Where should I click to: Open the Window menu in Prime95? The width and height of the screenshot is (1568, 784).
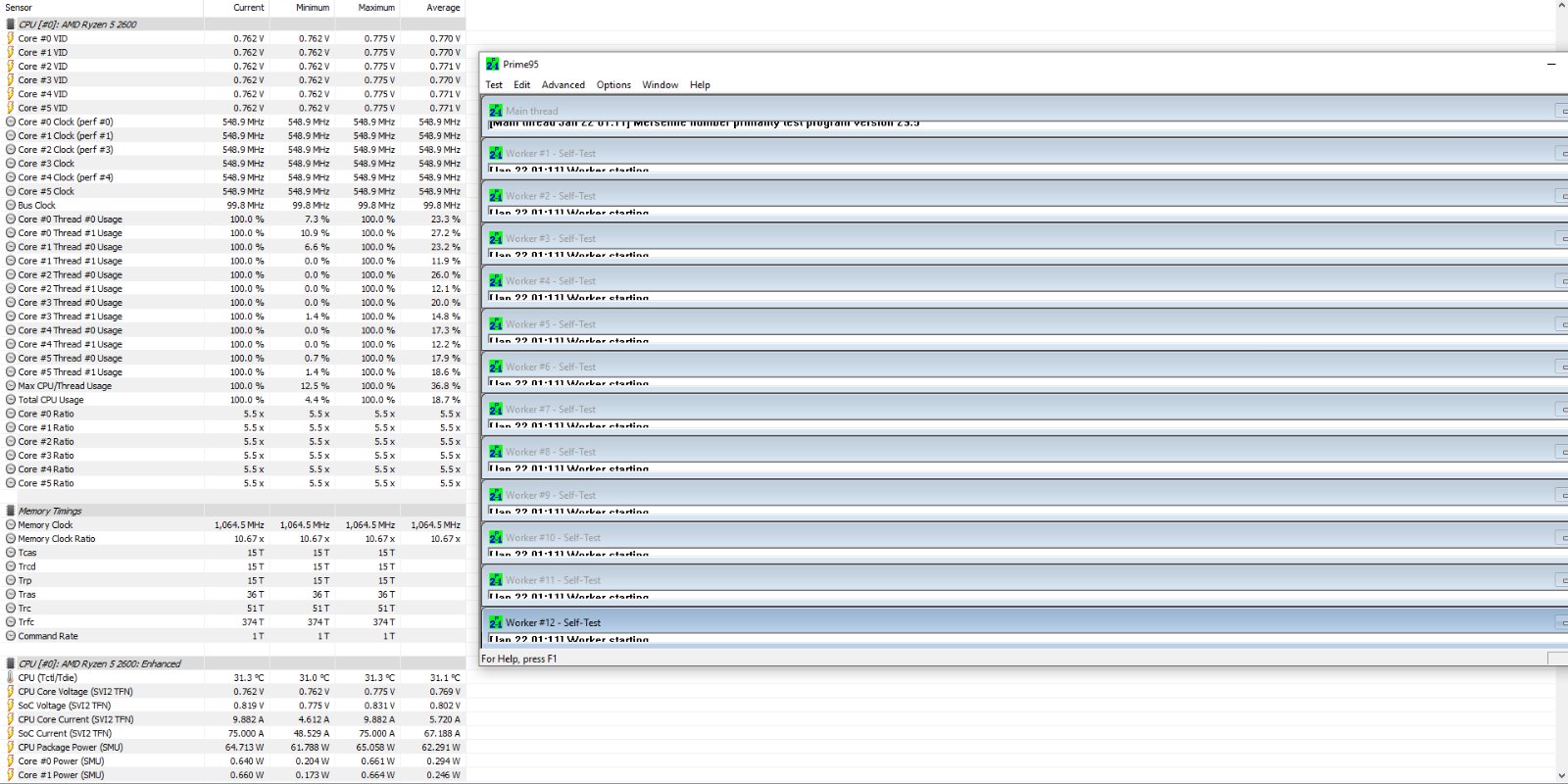660,85
